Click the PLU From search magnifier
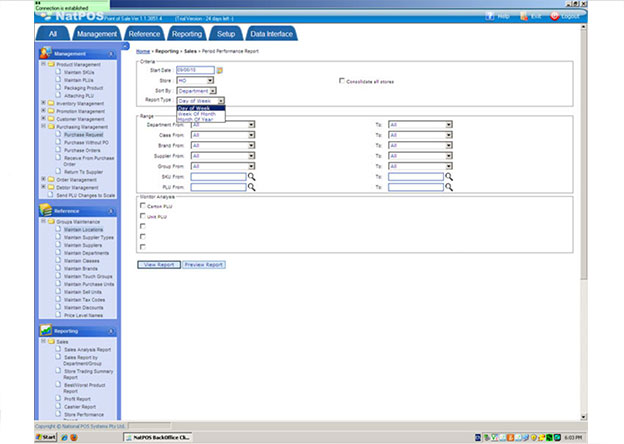 click(x=252, y=187)
